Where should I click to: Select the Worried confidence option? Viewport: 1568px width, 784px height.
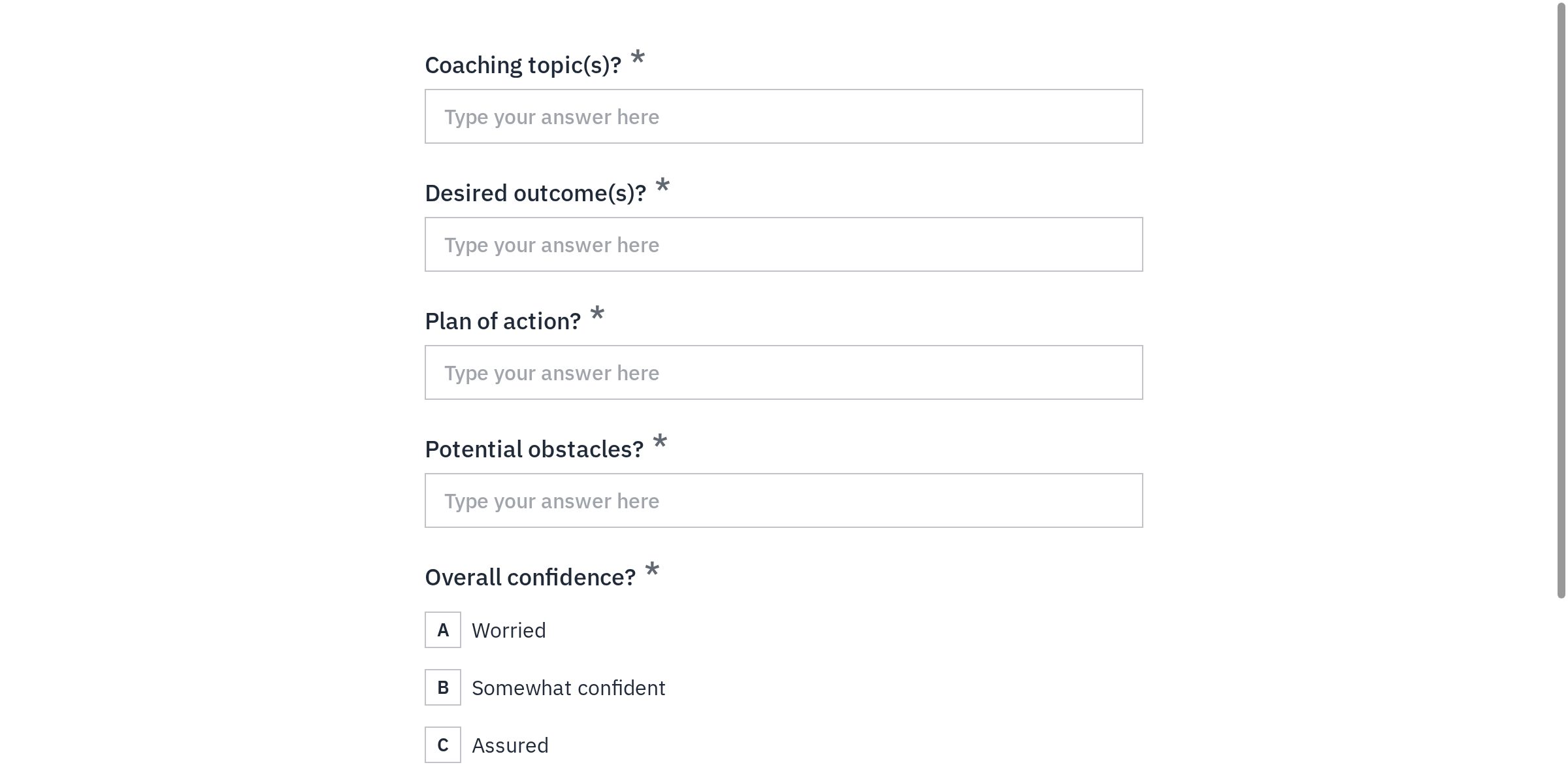(509, 630)
